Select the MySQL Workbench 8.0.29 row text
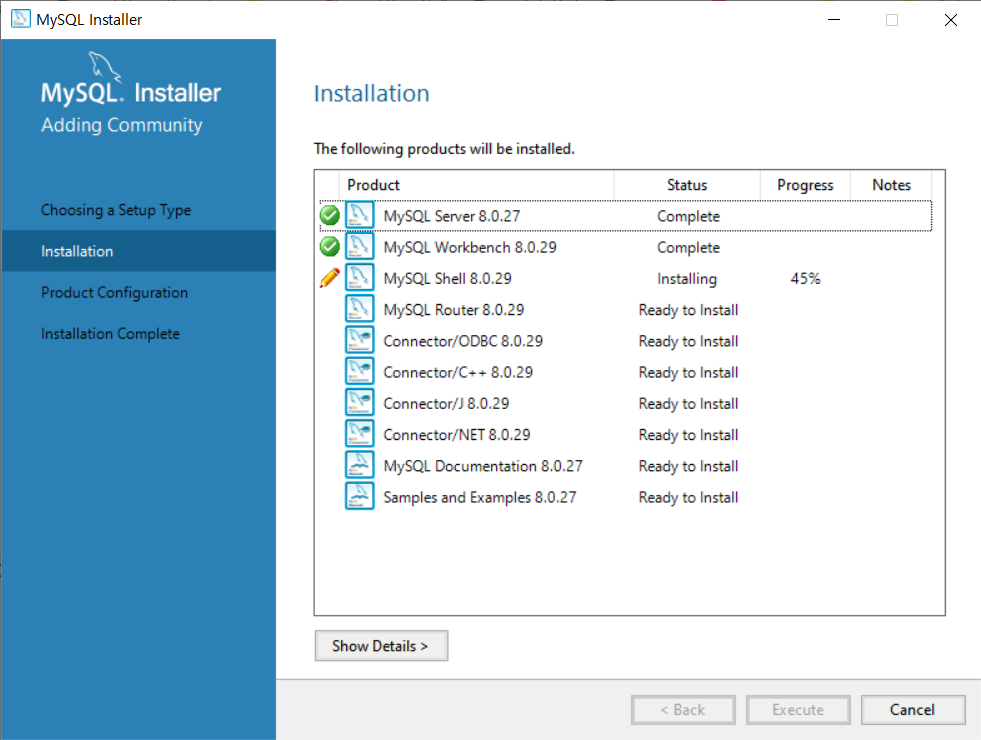981x740 pixels. (x=470, y=248)
